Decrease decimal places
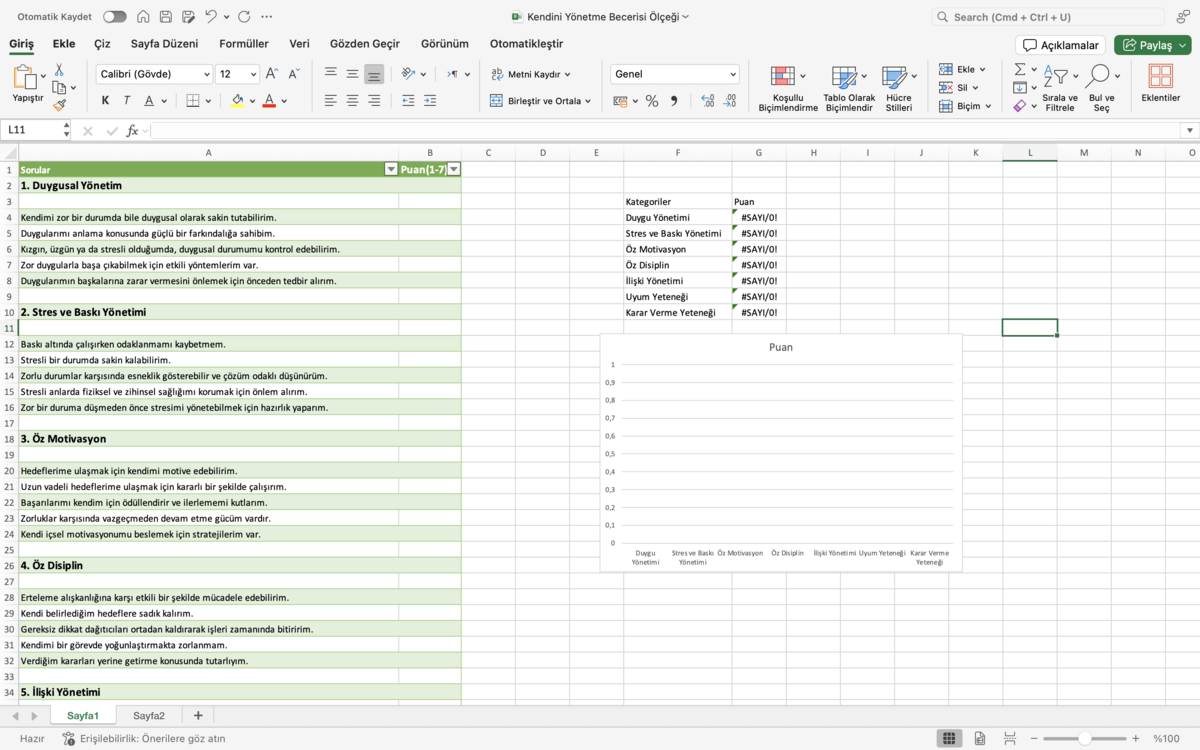The image size is (1200, 750). pos(730,101)
